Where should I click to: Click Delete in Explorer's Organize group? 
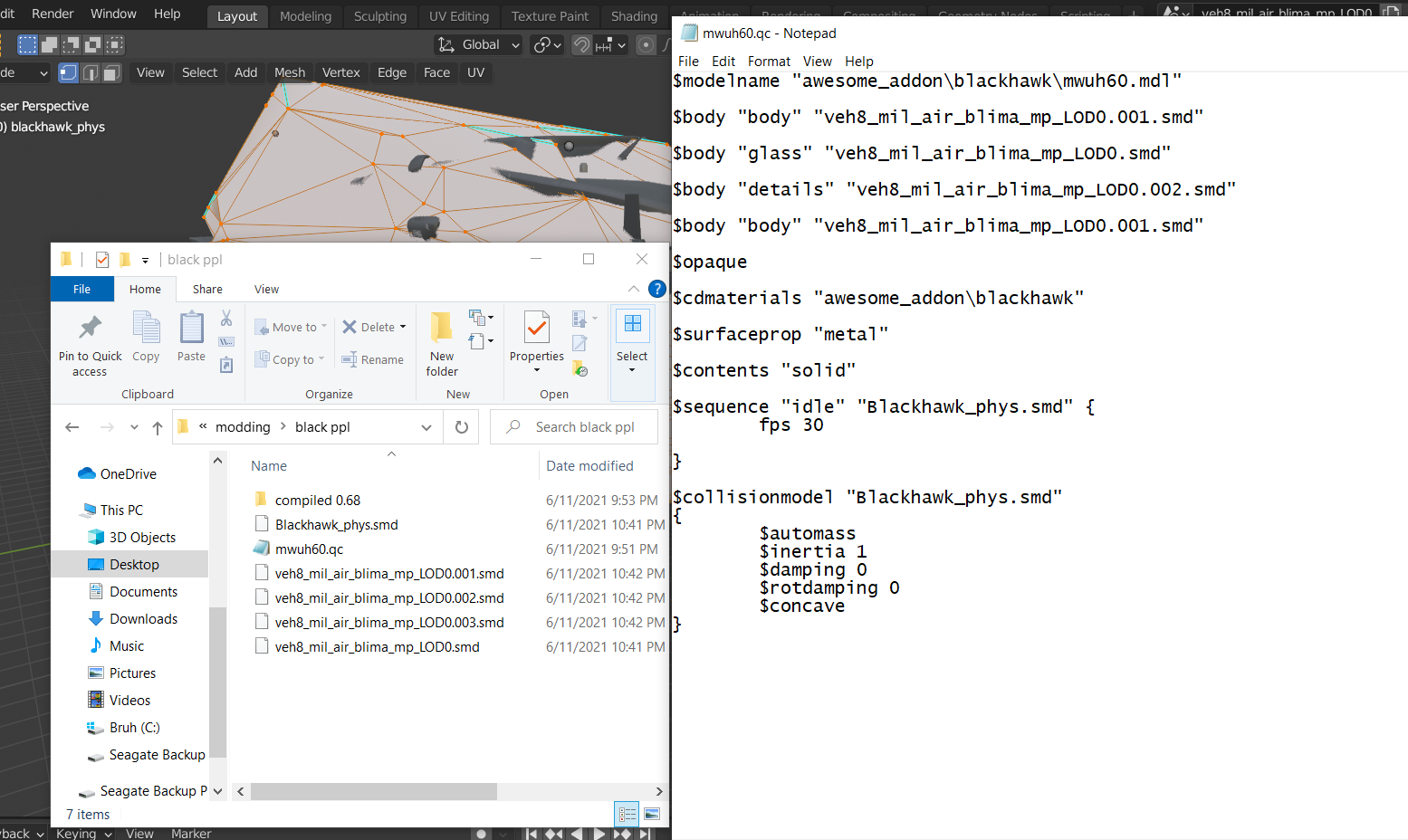374,327
